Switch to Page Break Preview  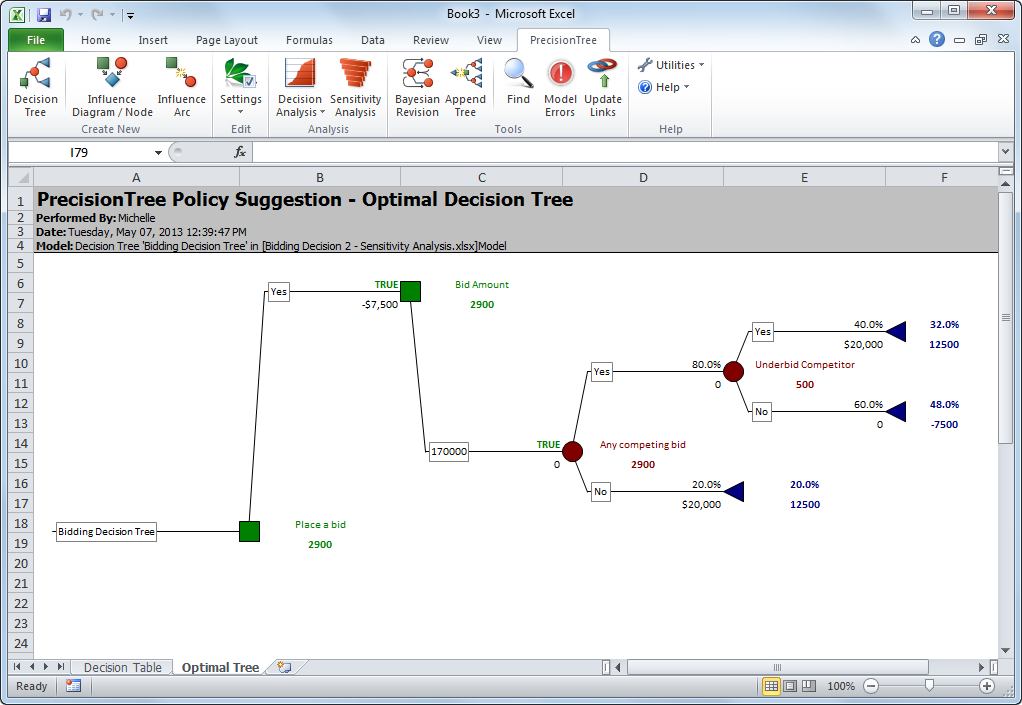click(x=808, y=685)
